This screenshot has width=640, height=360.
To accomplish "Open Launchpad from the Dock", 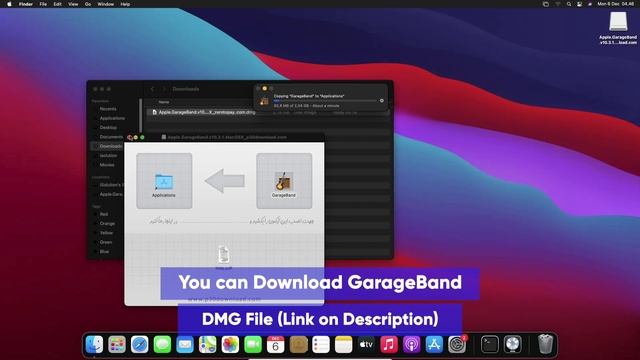I will pos(117,344).
